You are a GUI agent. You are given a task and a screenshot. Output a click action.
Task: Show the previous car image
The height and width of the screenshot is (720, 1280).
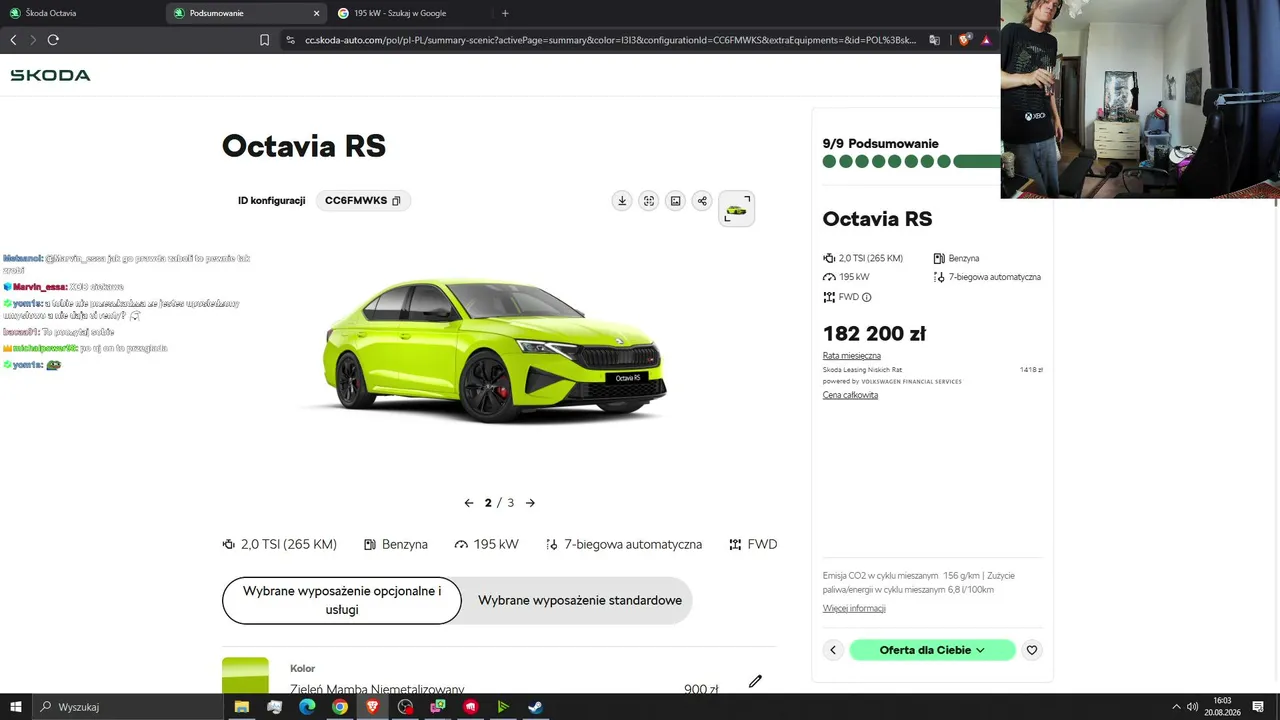[x=469, y=503]
